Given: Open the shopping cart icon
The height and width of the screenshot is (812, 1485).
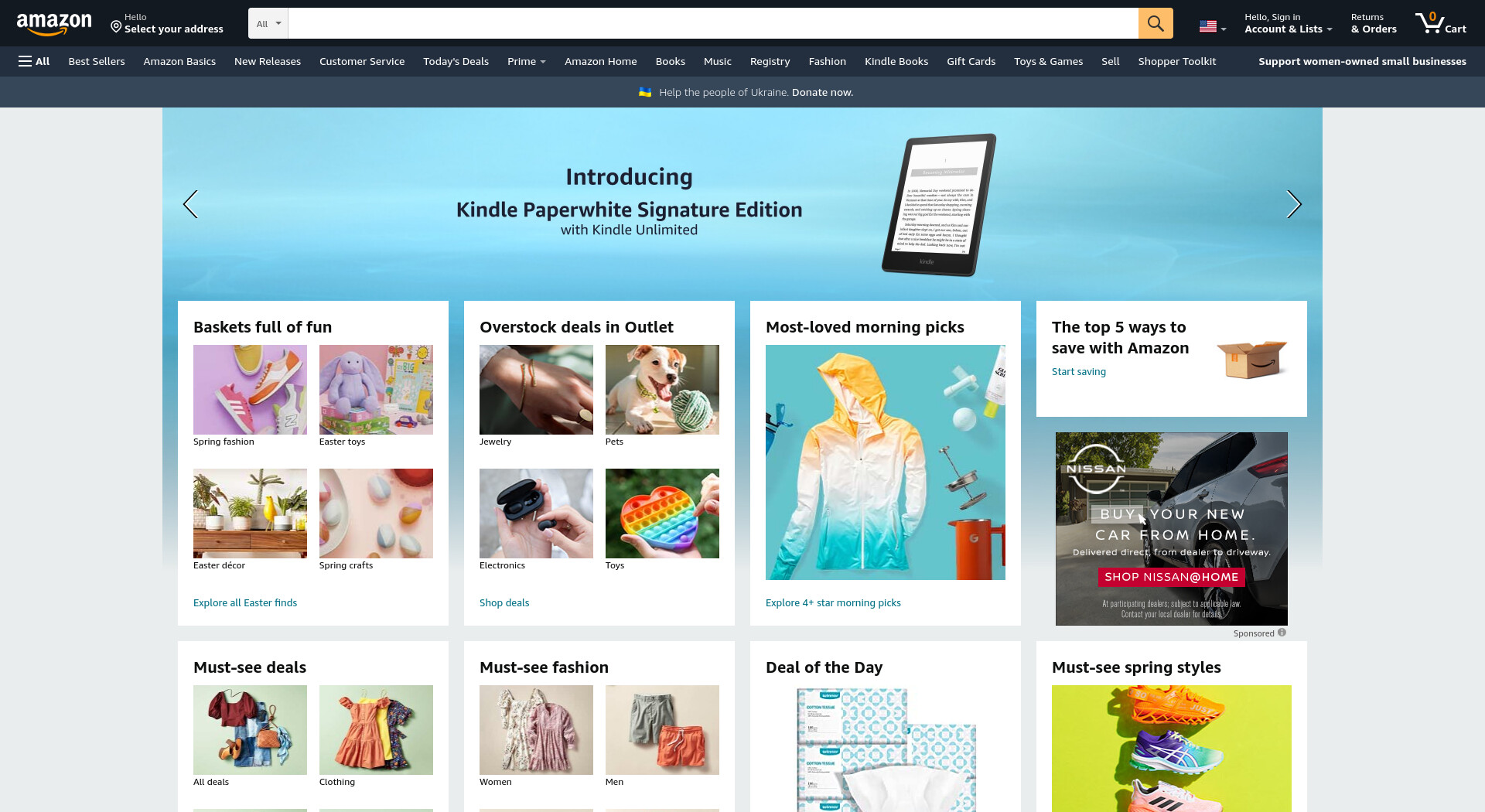Looking at the screenshot, I should pos(1440,23).
